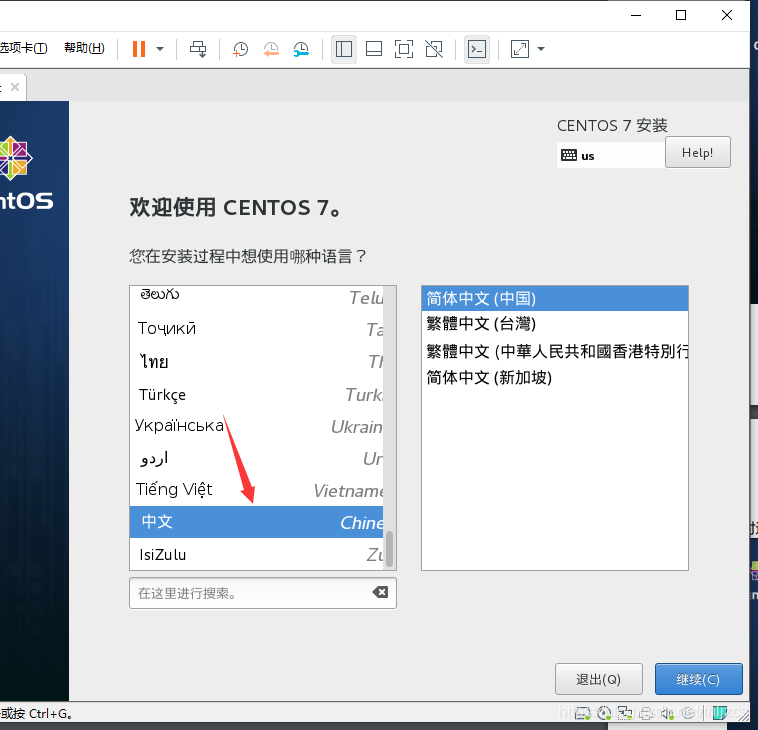Pause the virtual machine with the orange pause icon
Screen dimensions: 758x730
(x=139, y=49)
